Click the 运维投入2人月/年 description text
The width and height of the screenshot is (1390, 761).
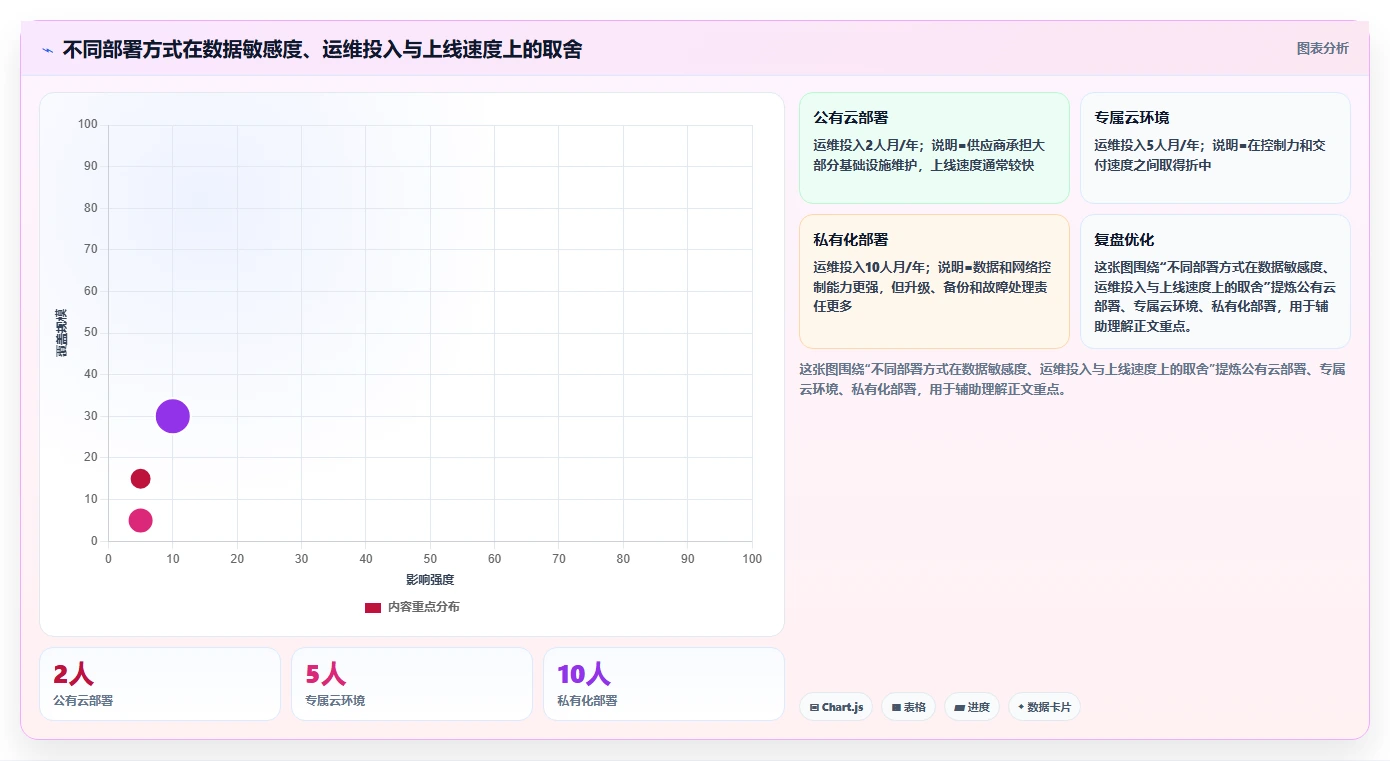(930, 155)
